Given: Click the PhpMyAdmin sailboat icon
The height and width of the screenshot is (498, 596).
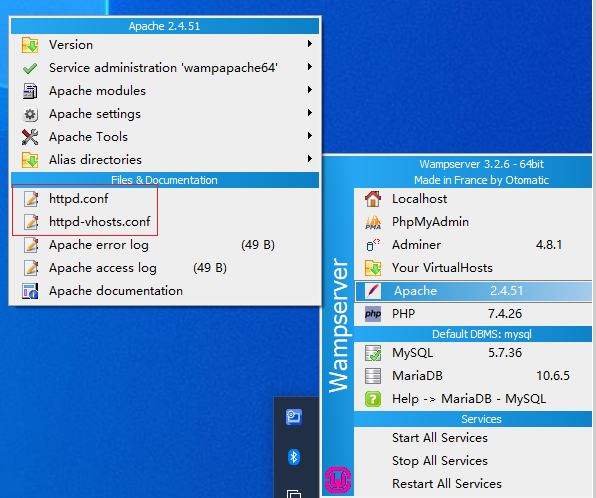Looking at the screenshot, I should click(x=373, y=222).
